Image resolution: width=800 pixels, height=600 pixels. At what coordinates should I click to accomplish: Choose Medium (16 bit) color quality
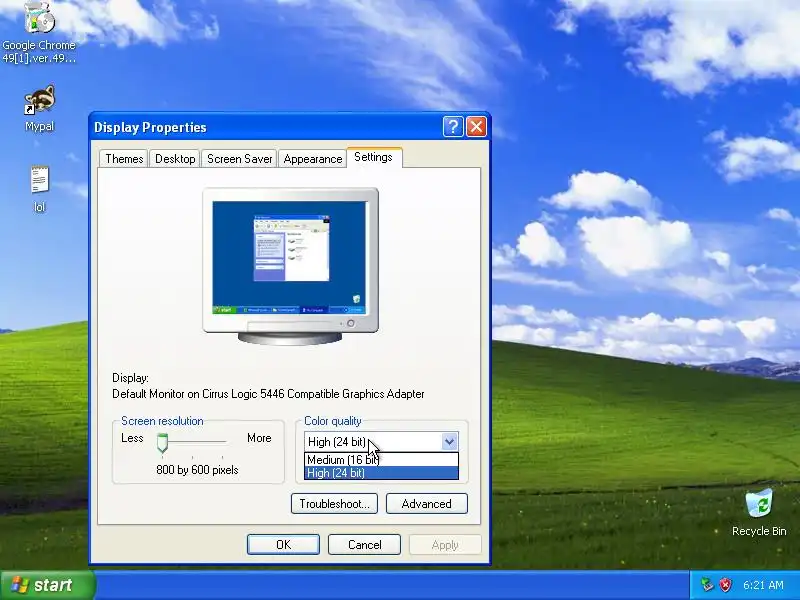381,460
